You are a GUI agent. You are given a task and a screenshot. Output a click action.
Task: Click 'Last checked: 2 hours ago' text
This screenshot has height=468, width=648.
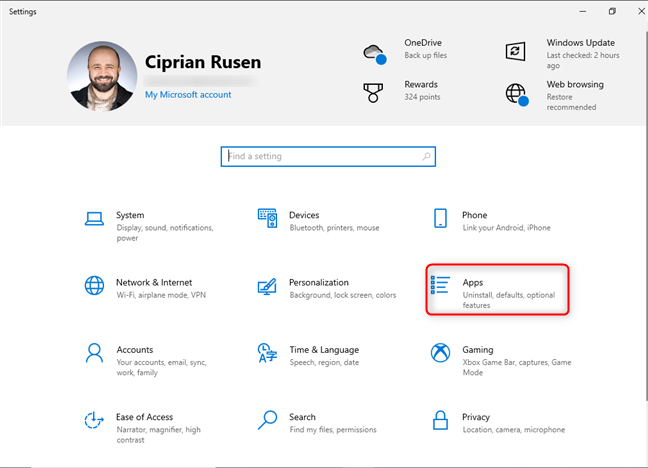(583, 60)
